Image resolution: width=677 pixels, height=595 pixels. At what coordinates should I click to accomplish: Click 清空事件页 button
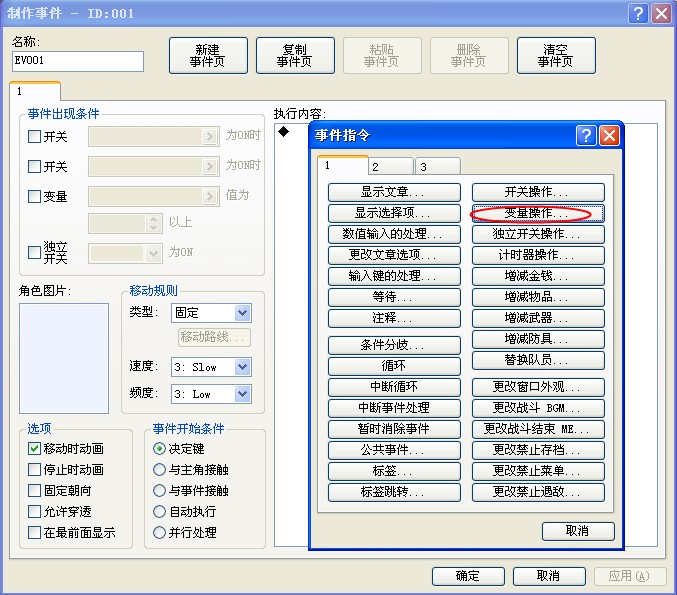point(556,56)
